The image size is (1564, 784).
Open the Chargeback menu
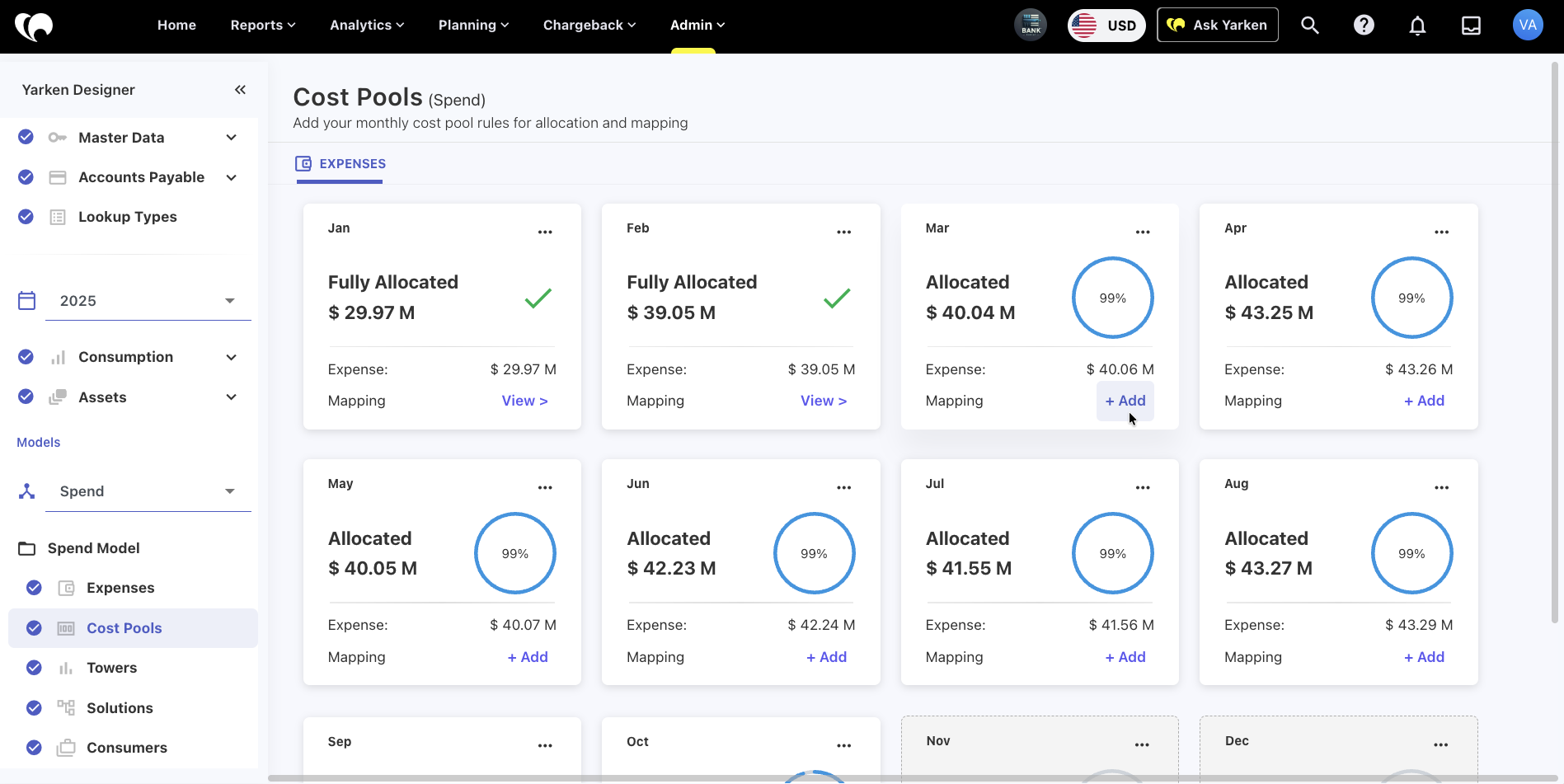coord(589,26)
